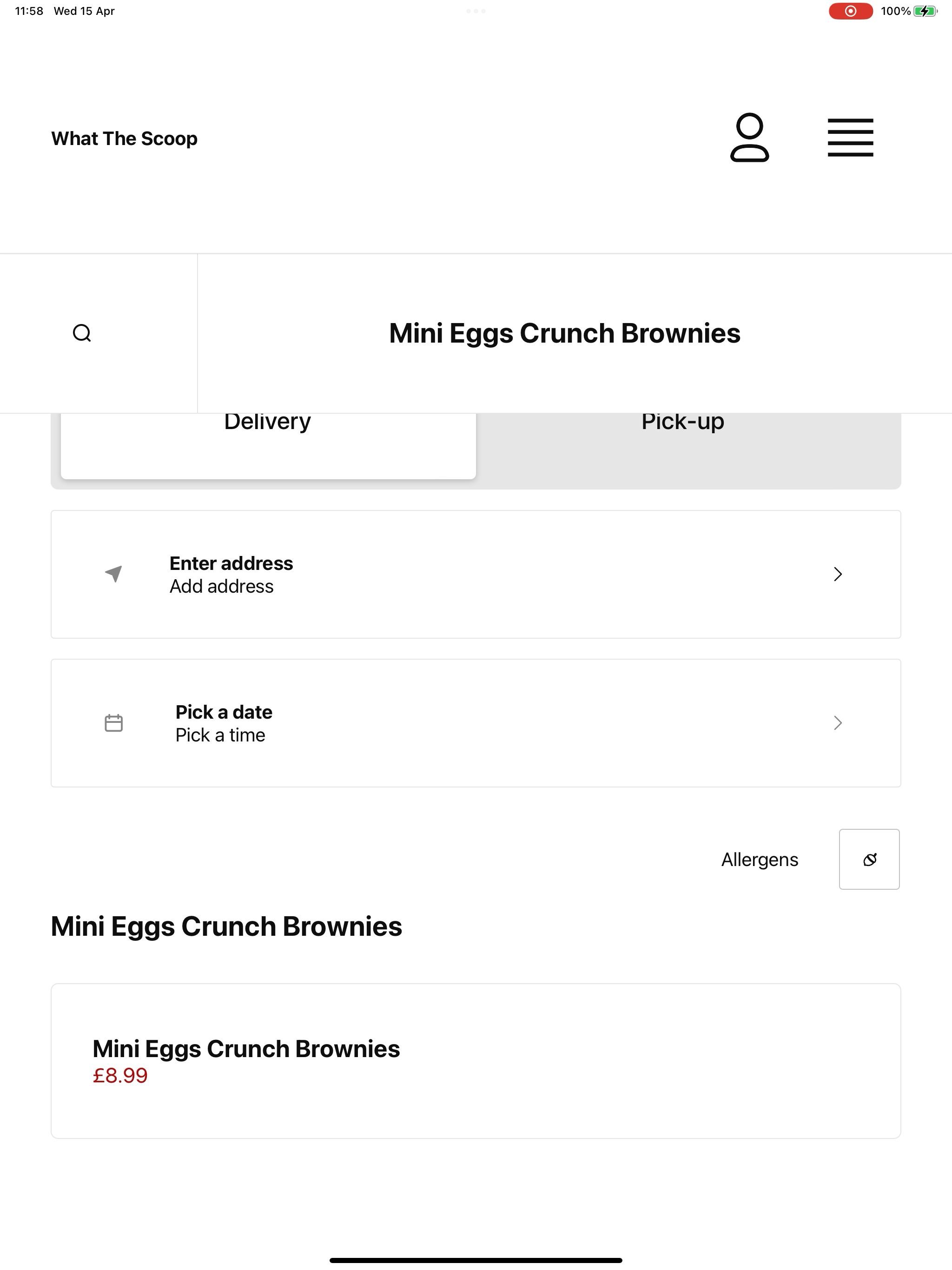Click the calendar icon

pyautogui.click(x=114, y=723)
